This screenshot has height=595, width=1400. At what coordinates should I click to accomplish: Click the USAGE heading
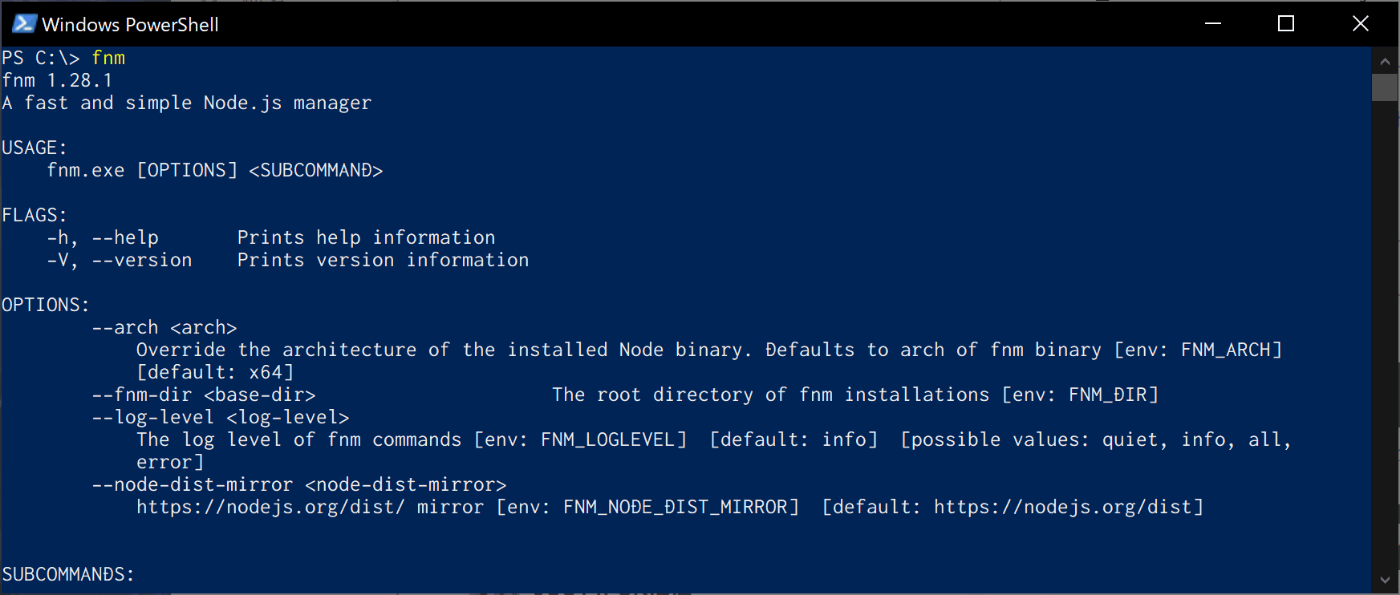click(35, 147)
